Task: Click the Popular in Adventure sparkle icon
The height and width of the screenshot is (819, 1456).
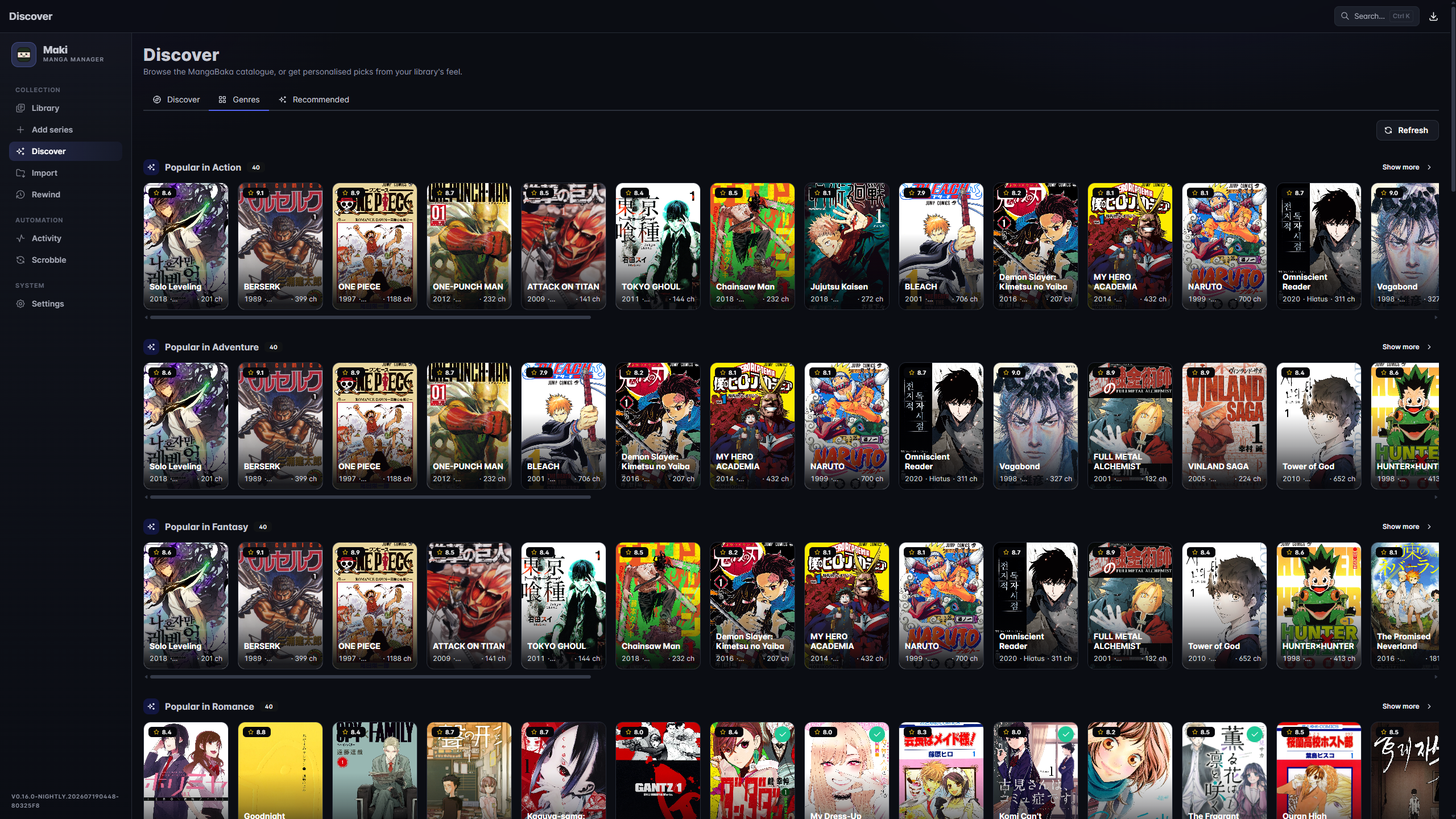Action: (151, 347)
